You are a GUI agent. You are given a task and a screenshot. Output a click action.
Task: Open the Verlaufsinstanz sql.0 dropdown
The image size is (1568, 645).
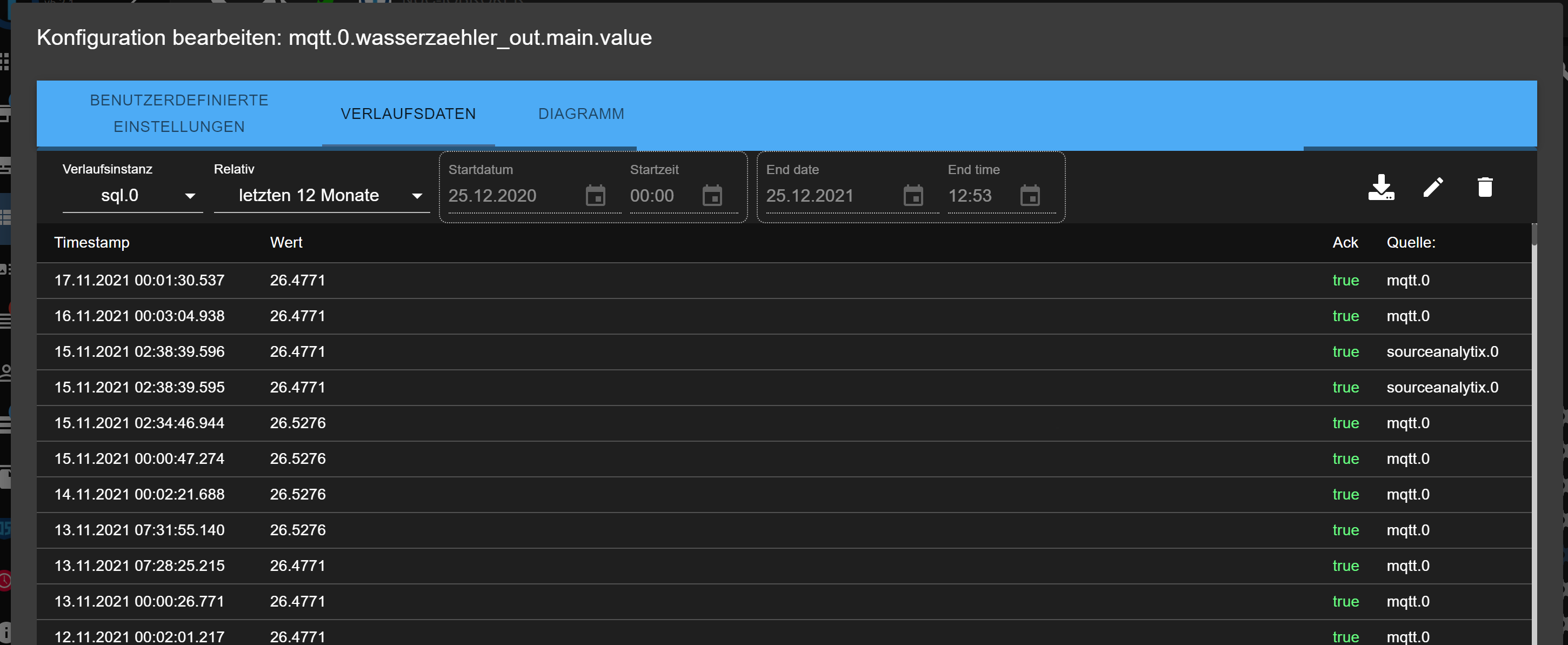[132, 196]
